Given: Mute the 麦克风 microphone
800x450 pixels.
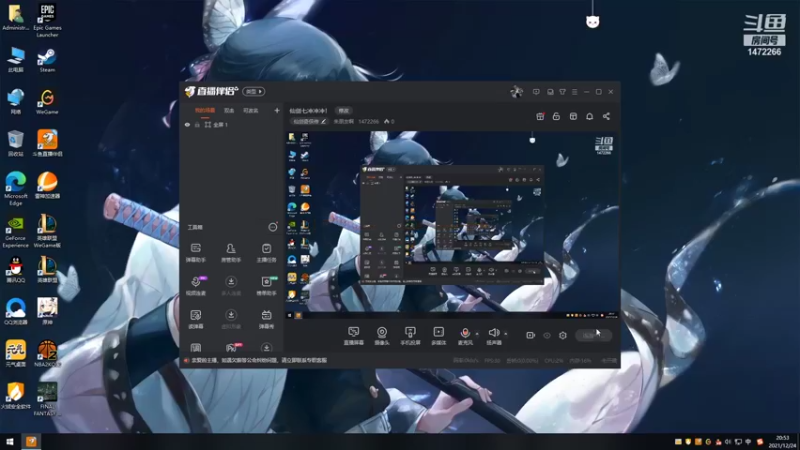Looking at the screenshot, I should click(465, 336).
